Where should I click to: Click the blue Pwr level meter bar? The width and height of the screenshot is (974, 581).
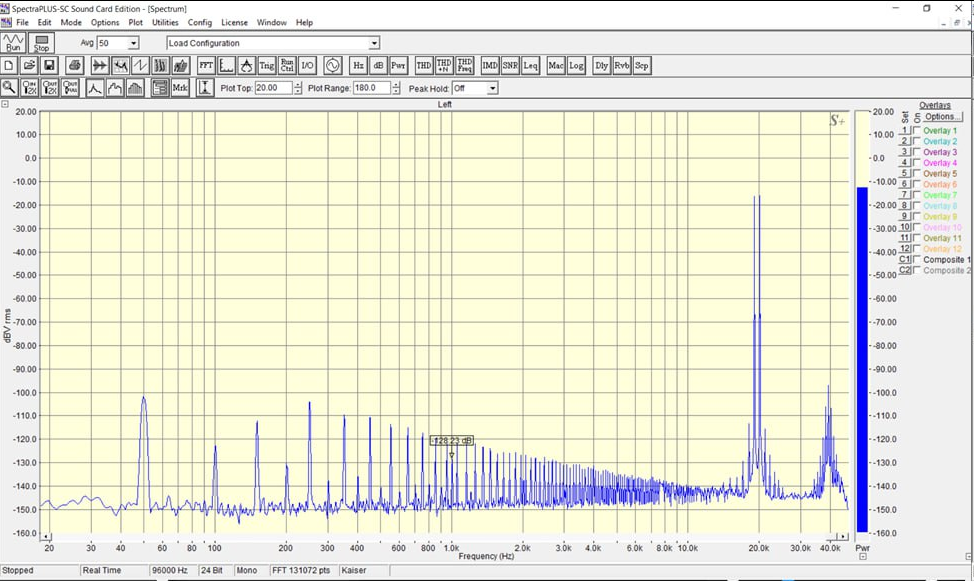pyautogui.click(x=862, y=359)
